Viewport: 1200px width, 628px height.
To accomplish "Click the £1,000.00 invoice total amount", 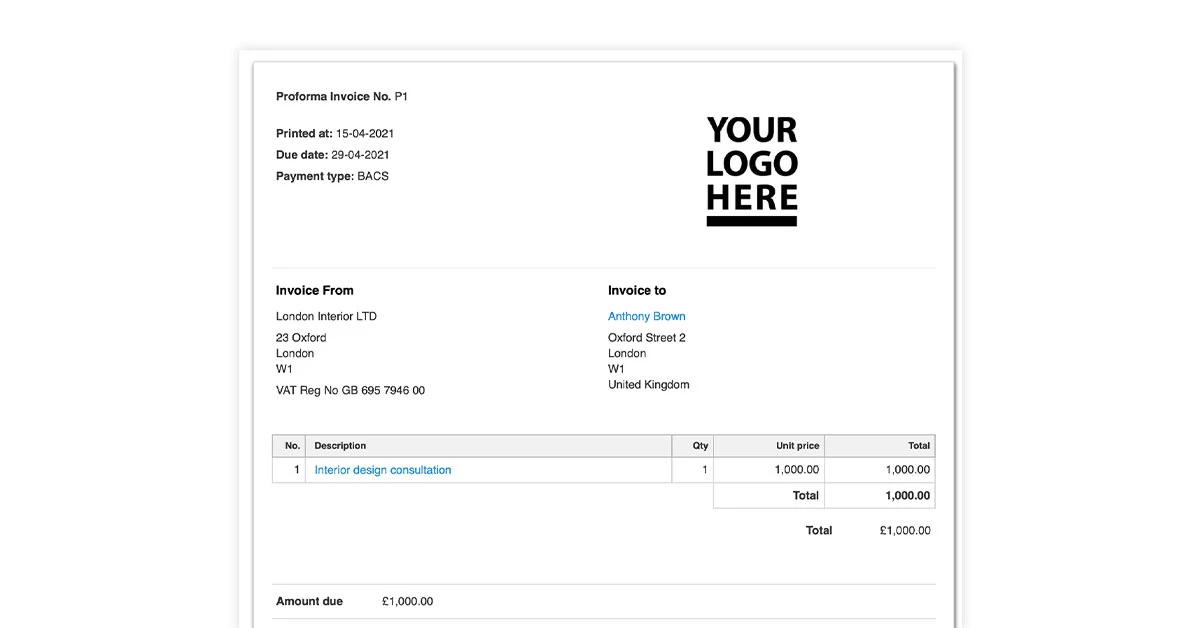I will 904,530.
